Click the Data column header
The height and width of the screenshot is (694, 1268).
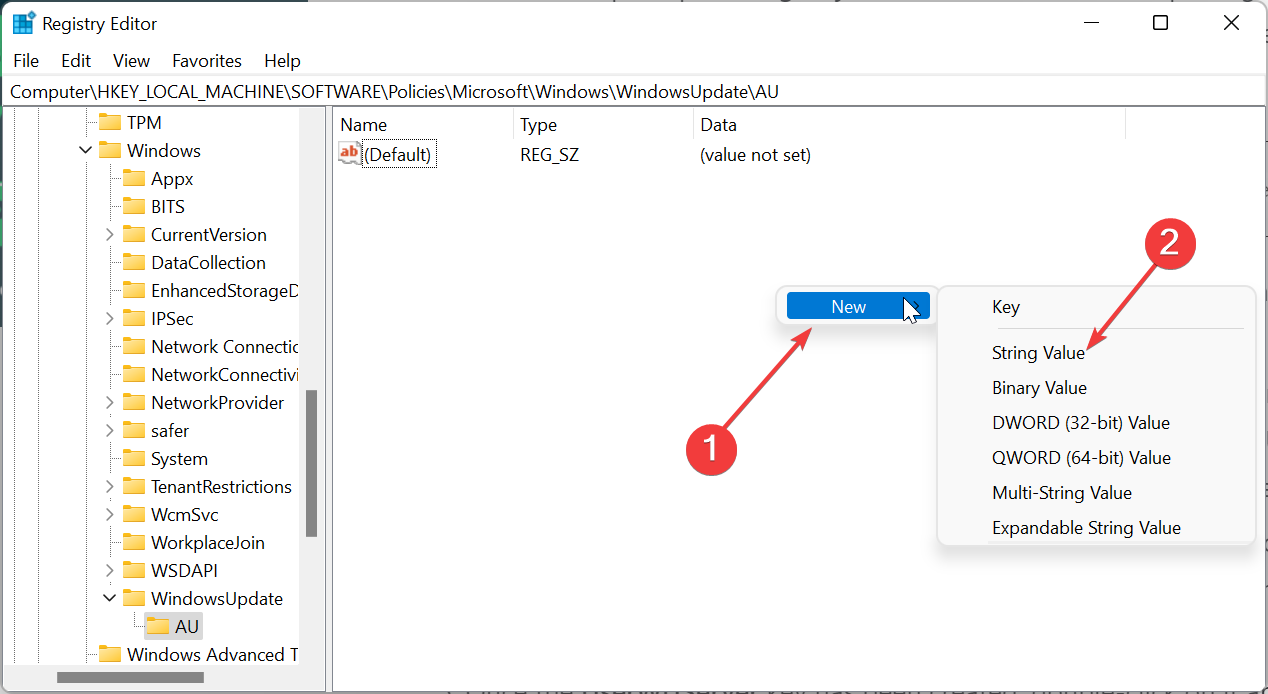click(909, 125)
